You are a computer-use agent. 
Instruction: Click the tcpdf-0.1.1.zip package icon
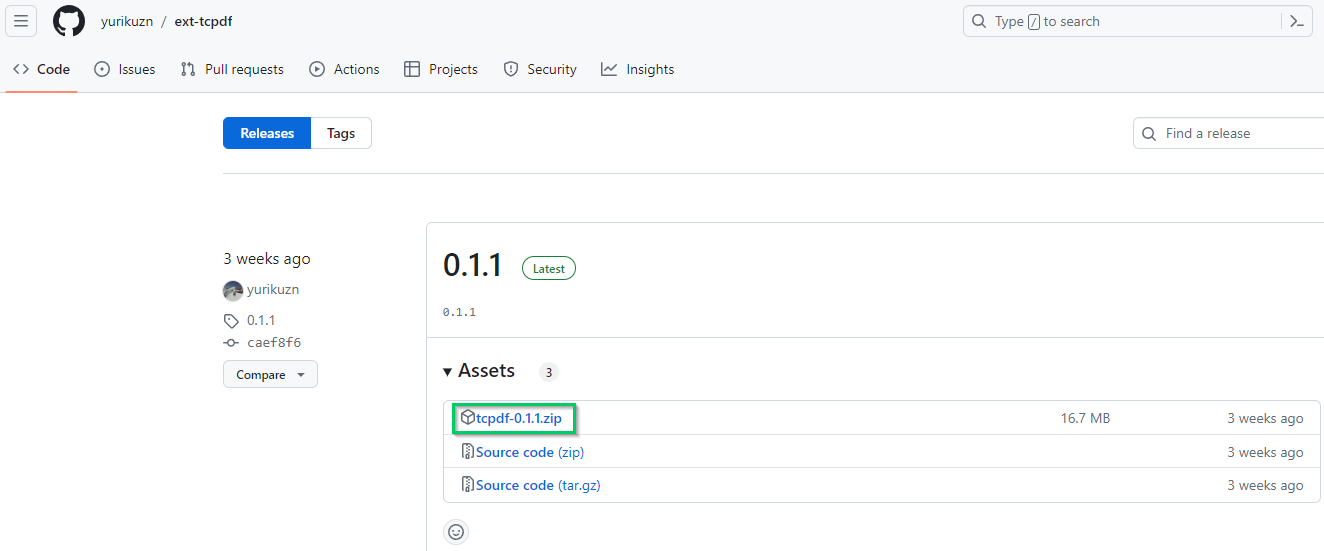pyautogui.click(x=467, y=418)
